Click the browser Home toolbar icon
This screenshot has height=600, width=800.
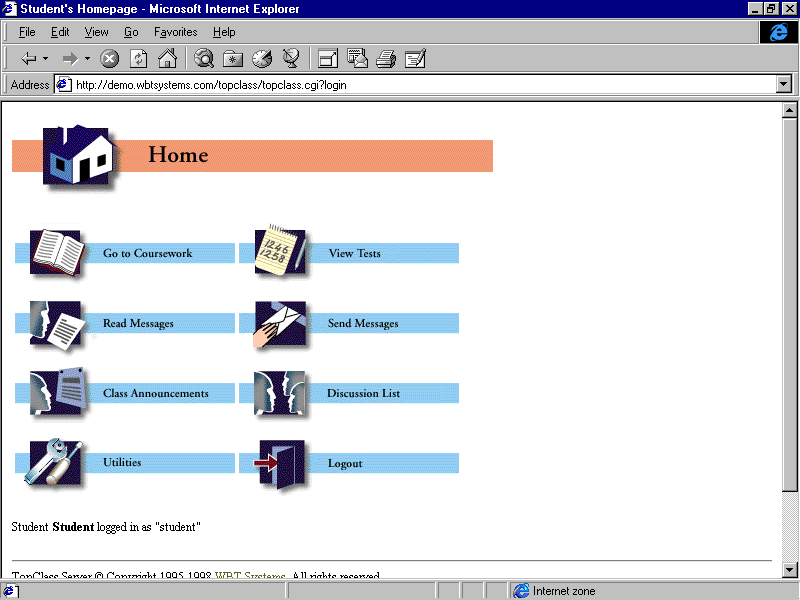(167, 59)
